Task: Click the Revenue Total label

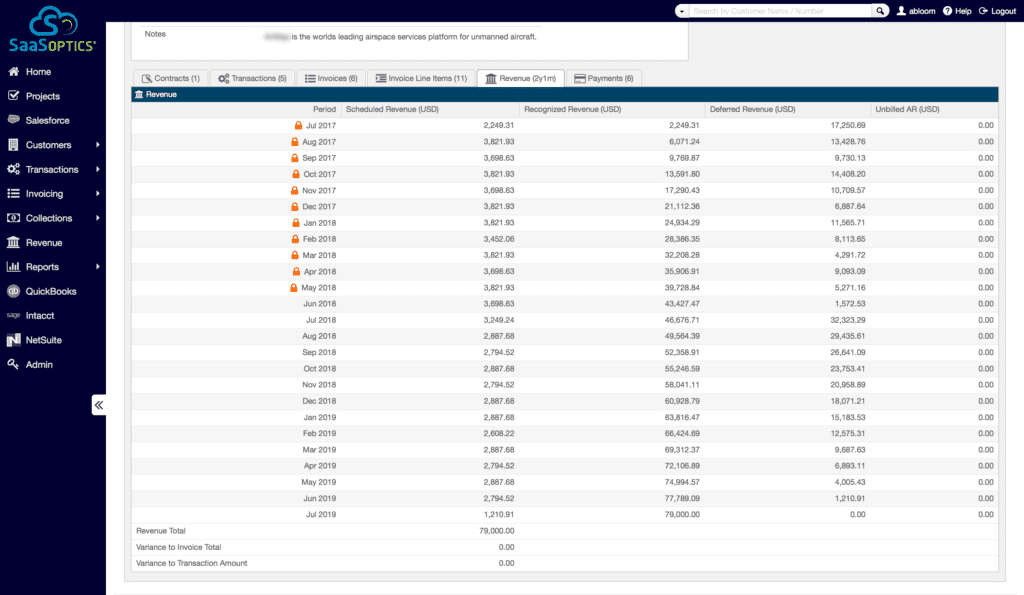Action: [161, 530]
